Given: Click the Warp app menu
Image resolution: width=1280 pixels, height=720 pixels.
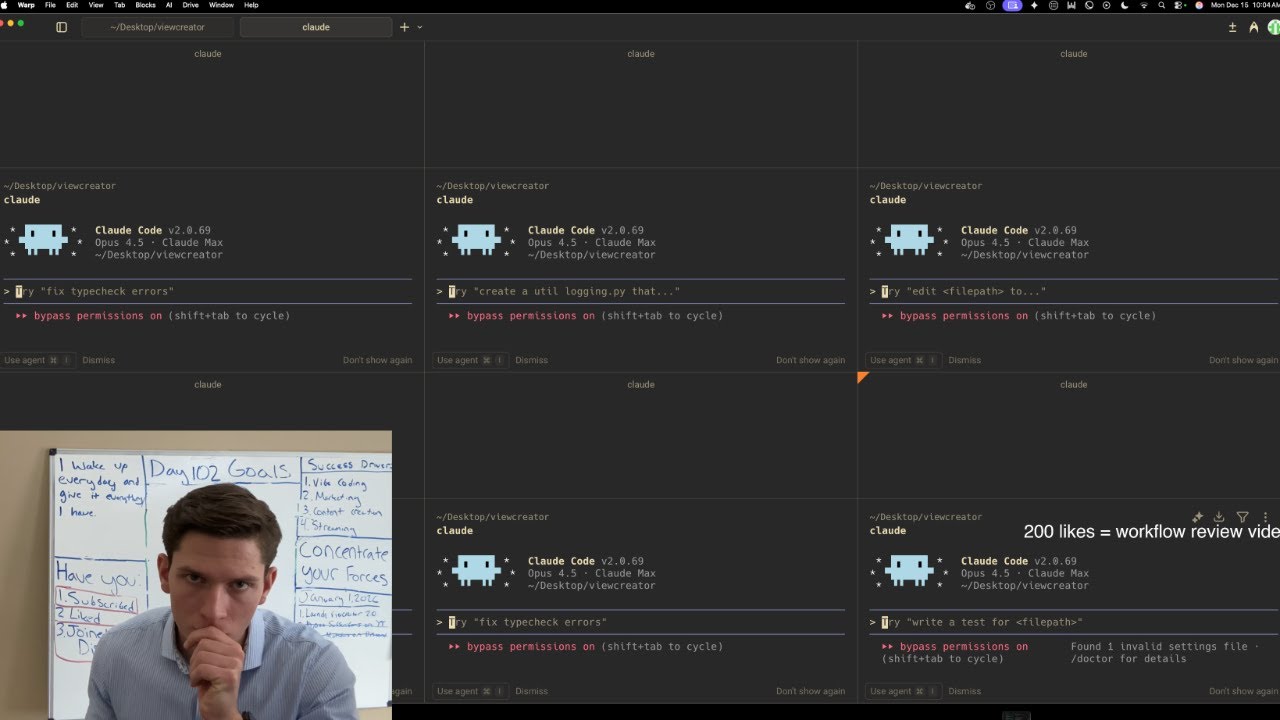Looking at the screenshot, I should click(26, 5).
